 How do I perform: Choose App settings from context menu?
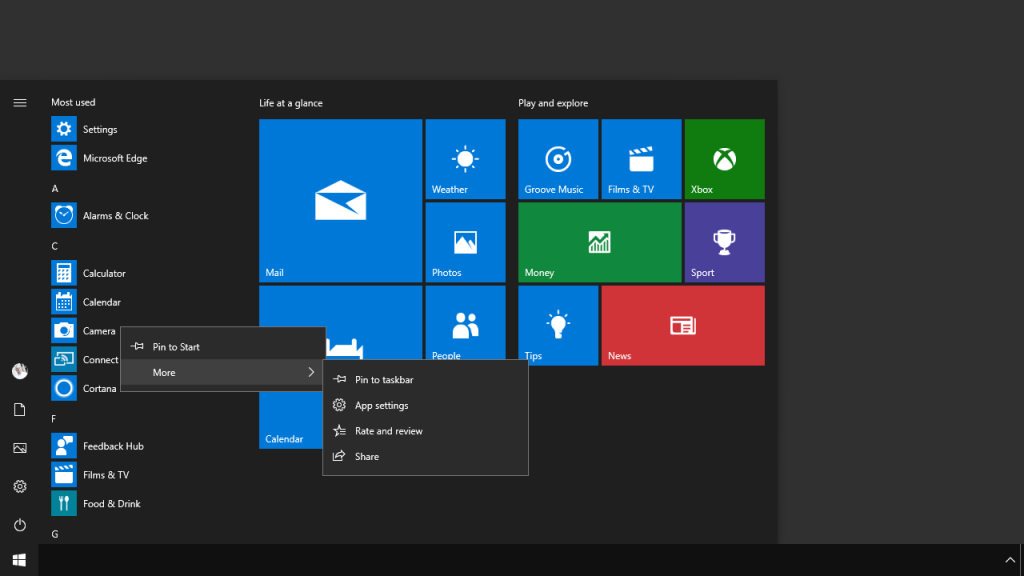pos(381,405)
